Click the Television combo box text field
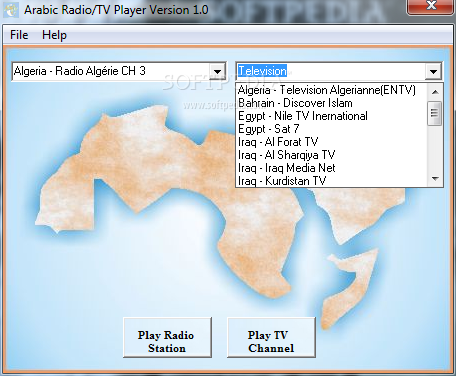Screen dimensions: 456x376 (331, 71)
